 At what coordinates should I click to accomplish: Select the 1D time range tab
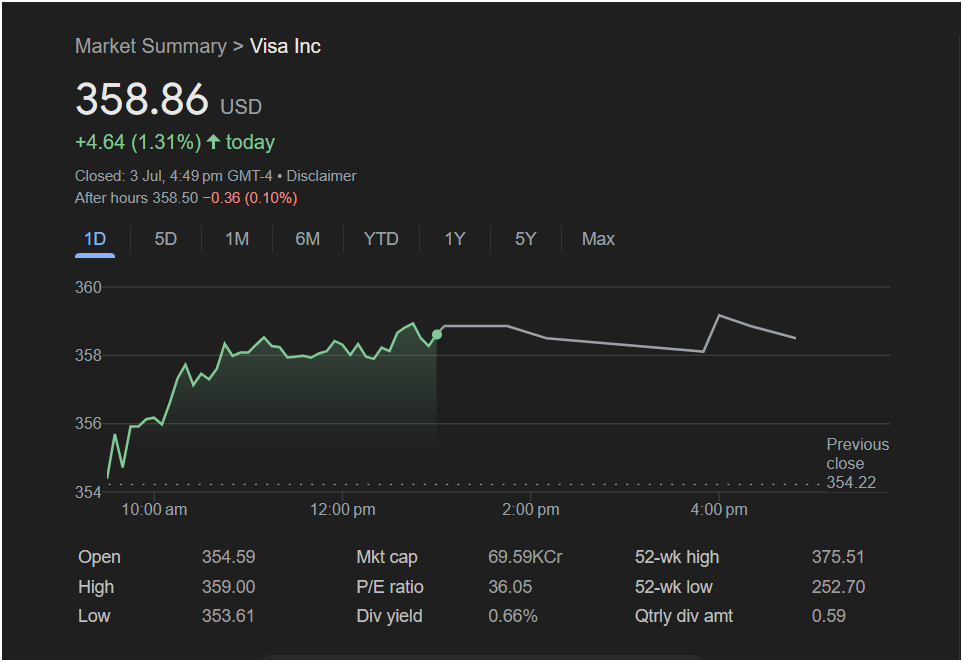click(x=95, y=239)
